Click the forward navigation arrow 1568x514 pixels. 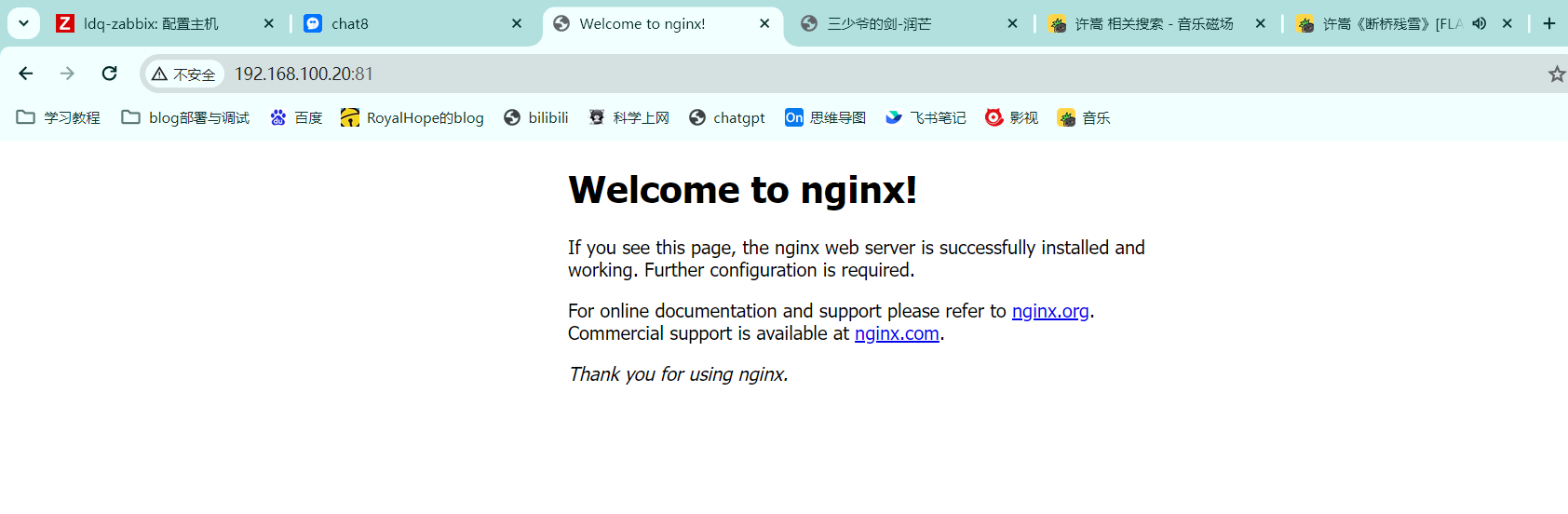click(x=67, y=74)
